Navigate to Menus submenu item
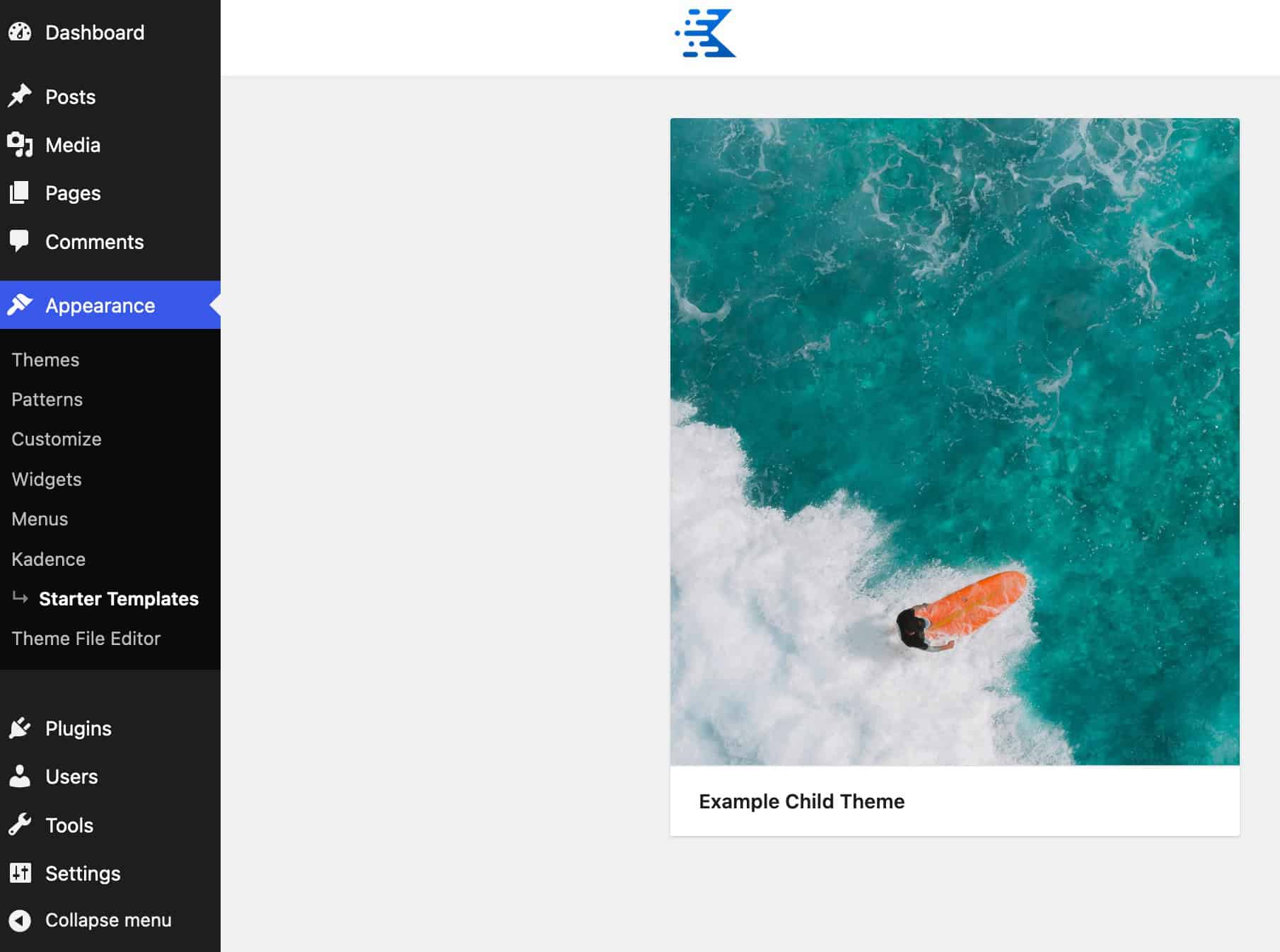Image resolution: width=1280 pixels, height=952 pixels. tap(40, 518)
